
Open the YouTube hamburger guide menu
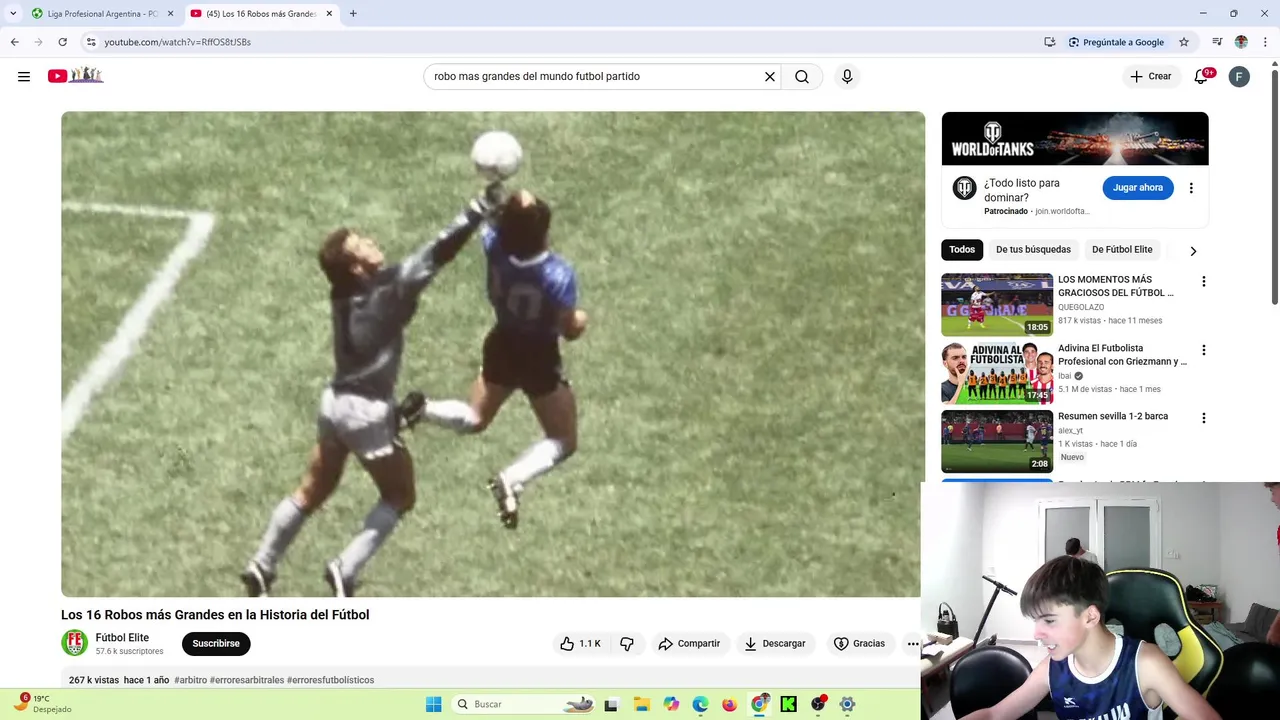[x=24, y=76]
